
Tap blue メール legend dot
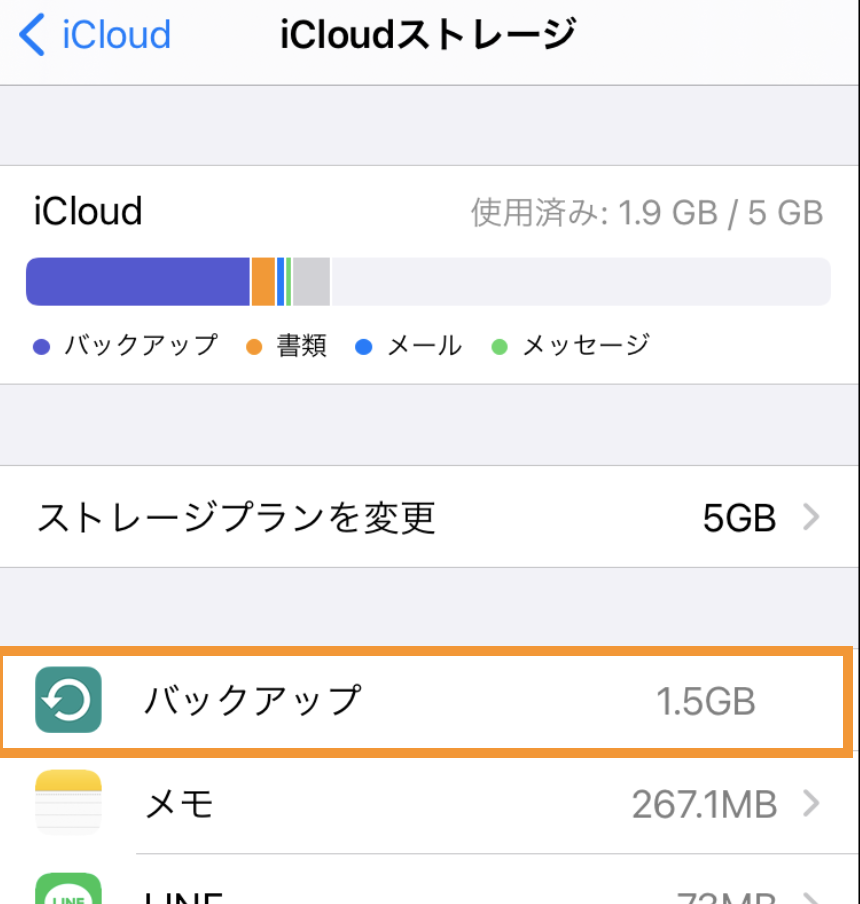[x=363, y=346]
